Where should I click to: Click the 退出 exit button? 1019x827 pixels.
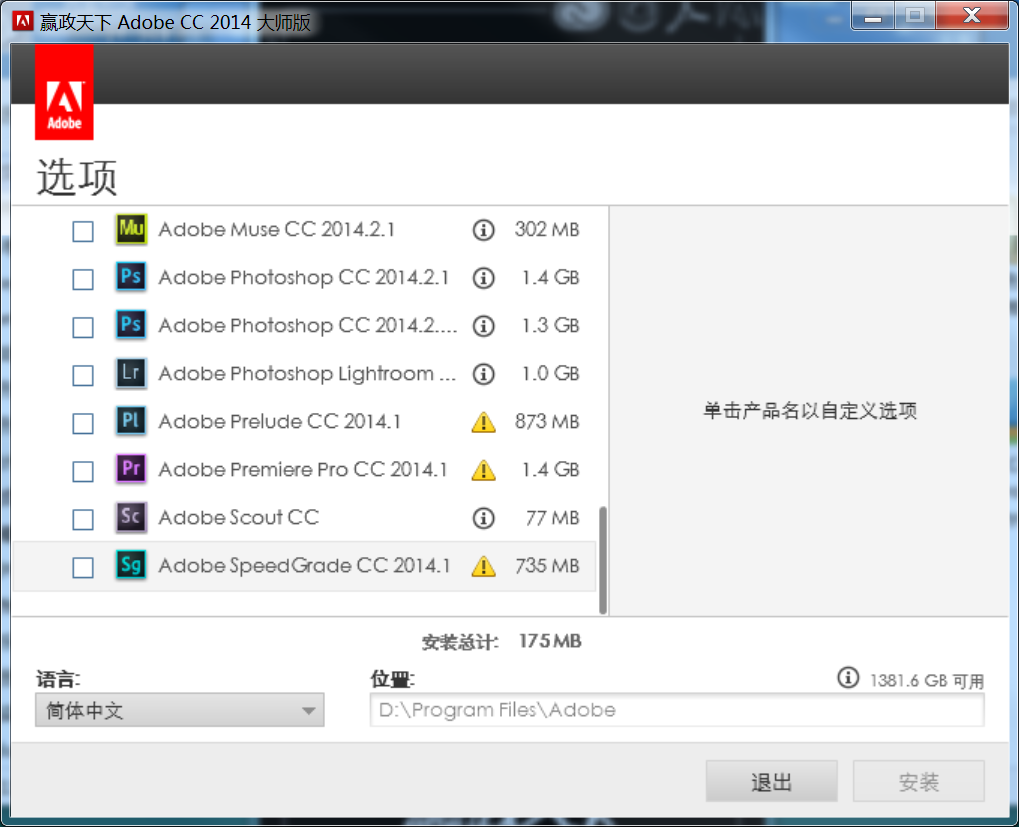point(771,782)
